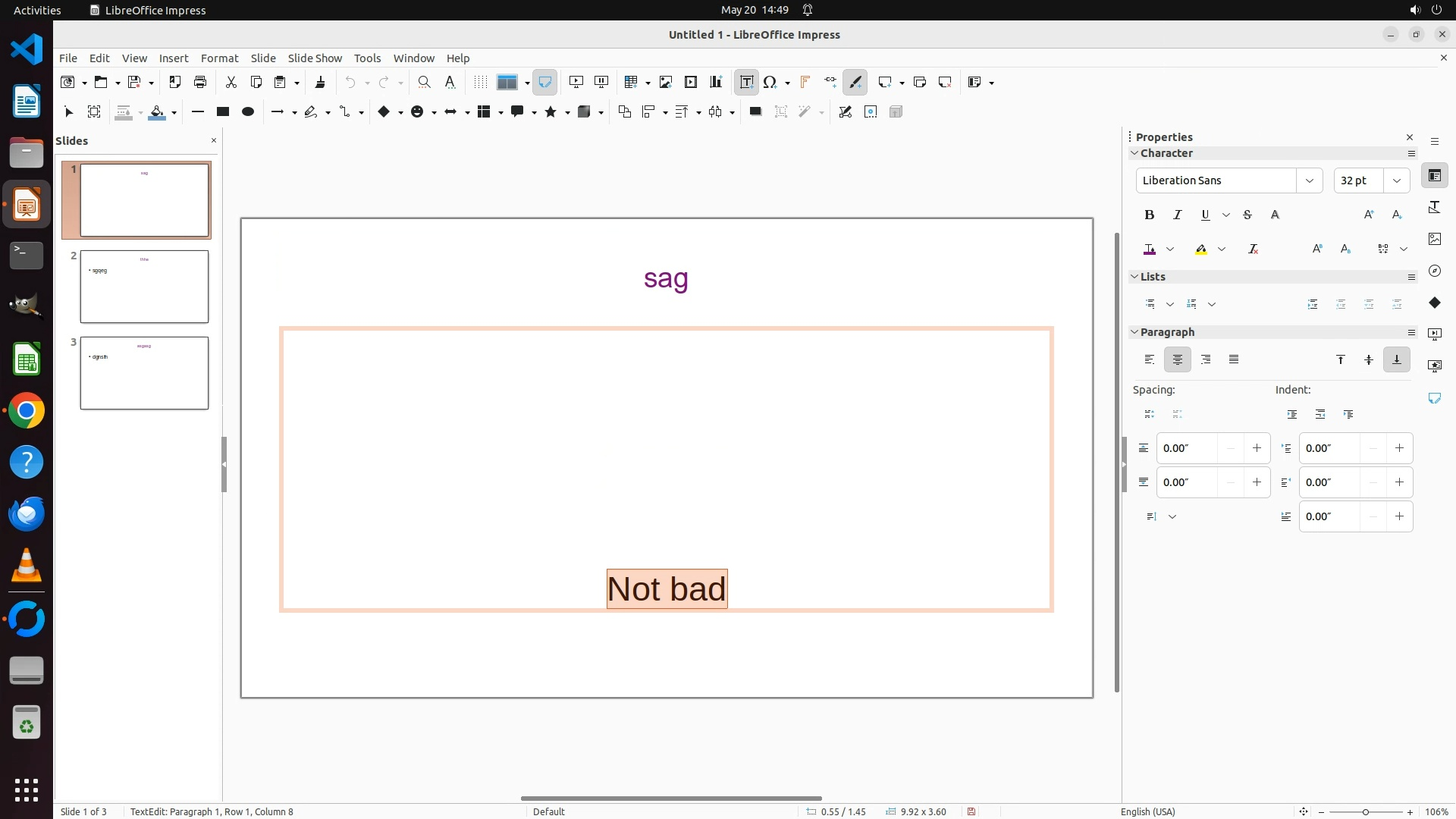The image size is (1456, 819).
Task: Start slideshow from first slide icon
Action: pyautogui.click(x=576, y=82)
